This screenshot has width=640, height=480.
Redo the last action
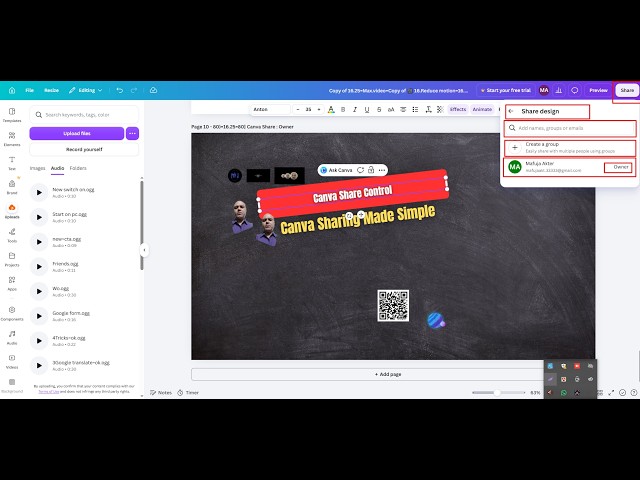134,90
